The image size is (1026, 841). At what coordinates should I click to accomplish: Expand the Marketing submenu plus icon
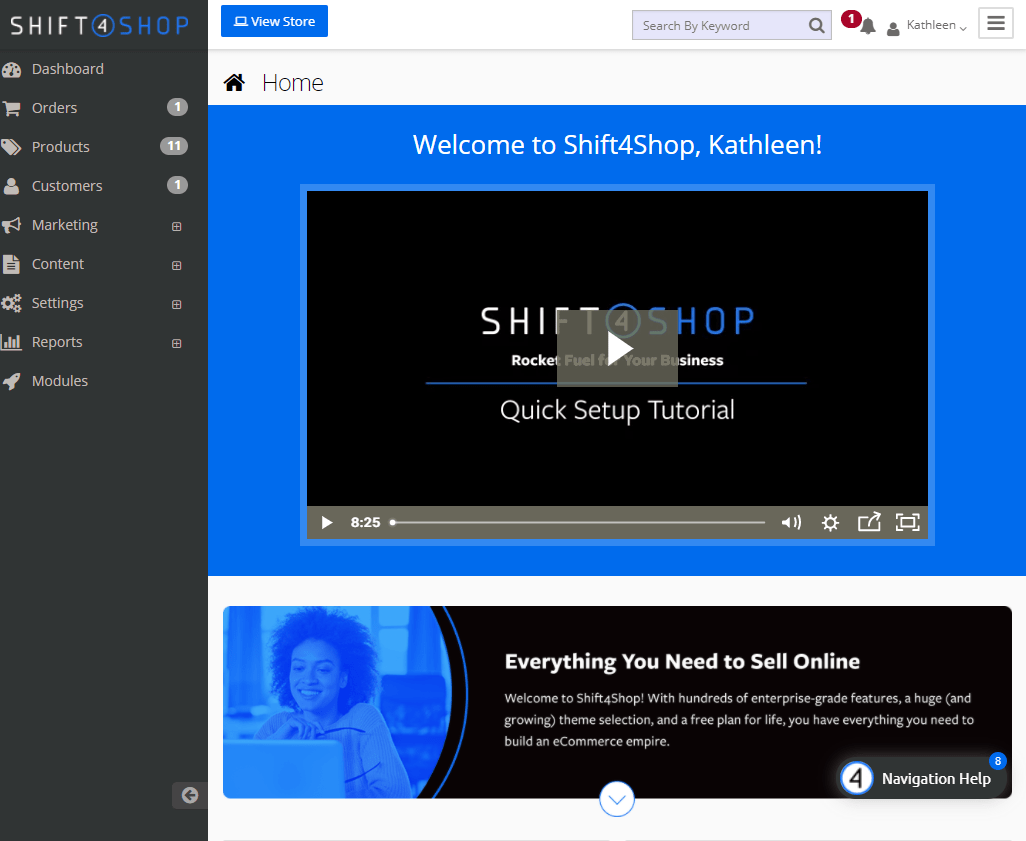click(x=177, y=226)
